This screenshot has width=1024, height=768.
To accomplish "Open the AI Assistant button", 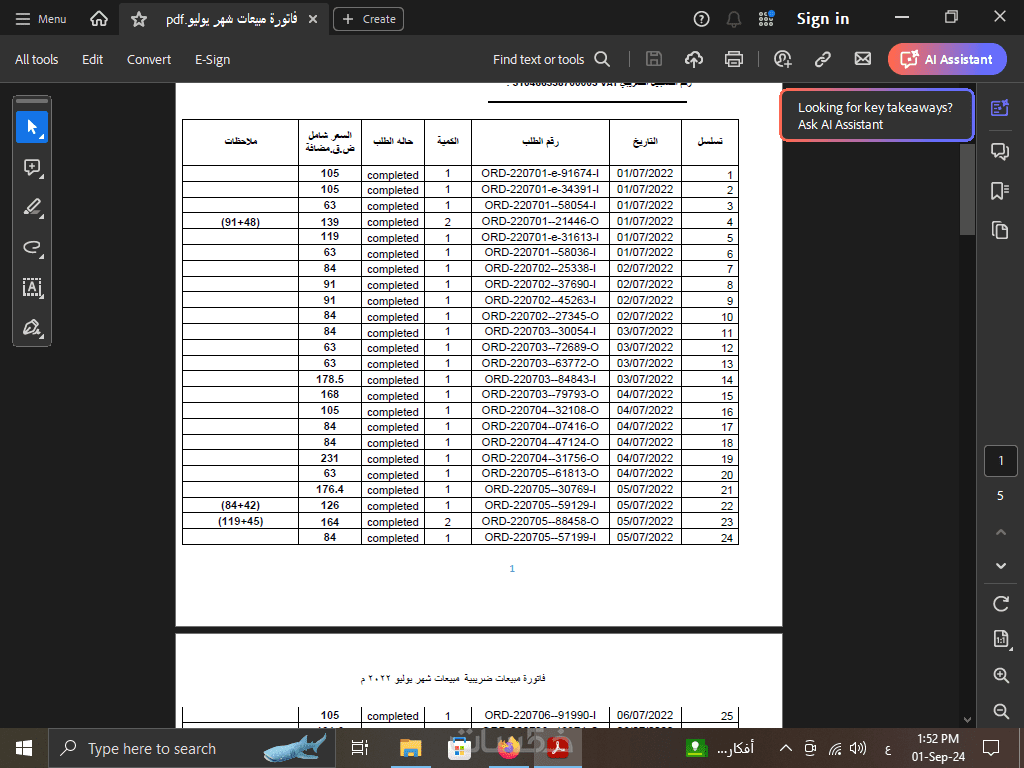I will coord(947,59).
